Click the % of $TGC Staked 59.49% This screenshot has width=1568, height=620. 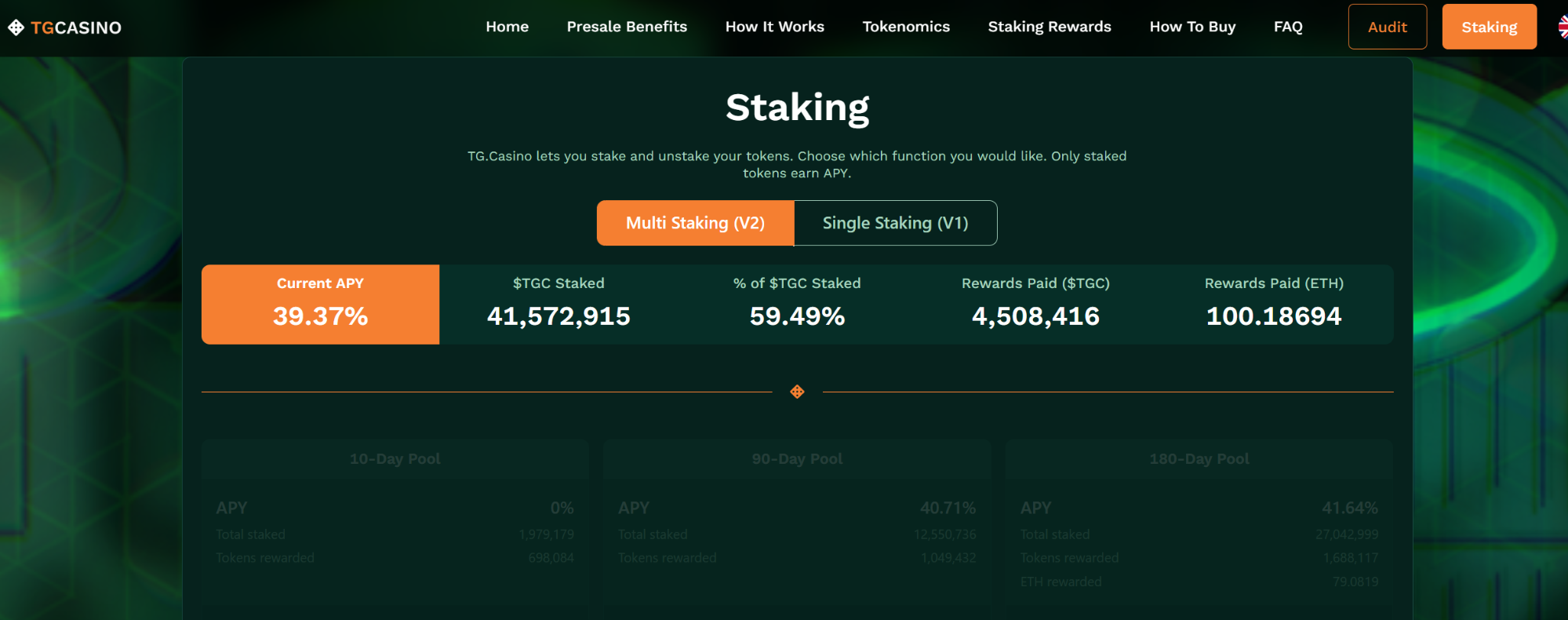point(797,316)
